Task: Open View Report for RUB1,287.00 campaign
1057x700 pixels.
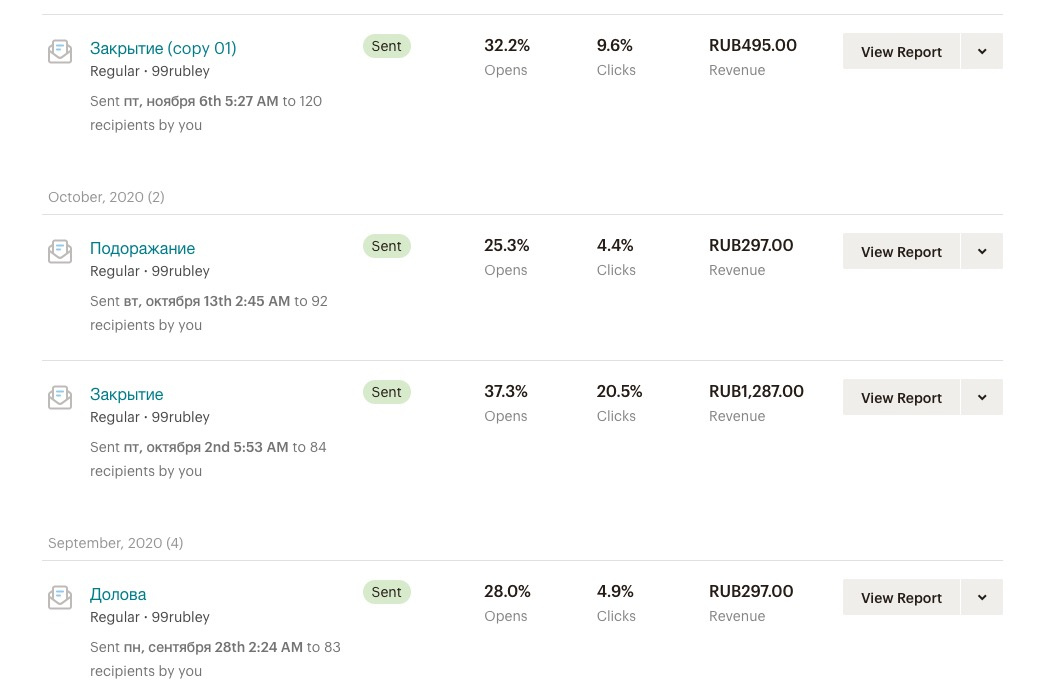Action: point(901,398)
